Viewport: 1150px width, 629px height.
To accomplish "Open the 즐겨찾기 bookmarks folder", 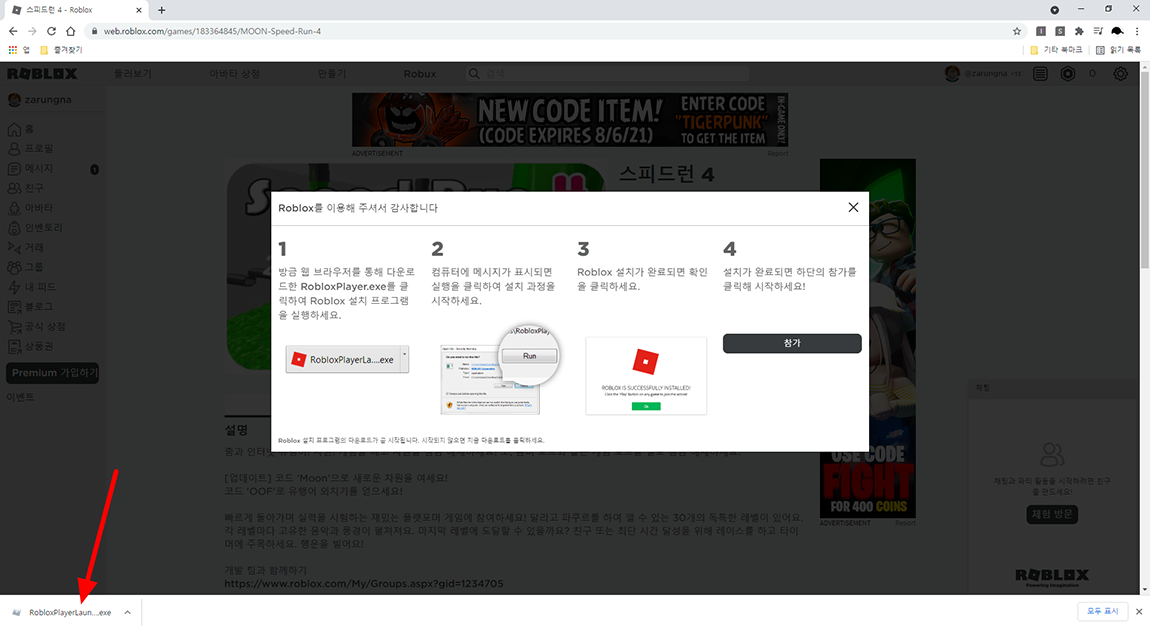I will [61, 50].
